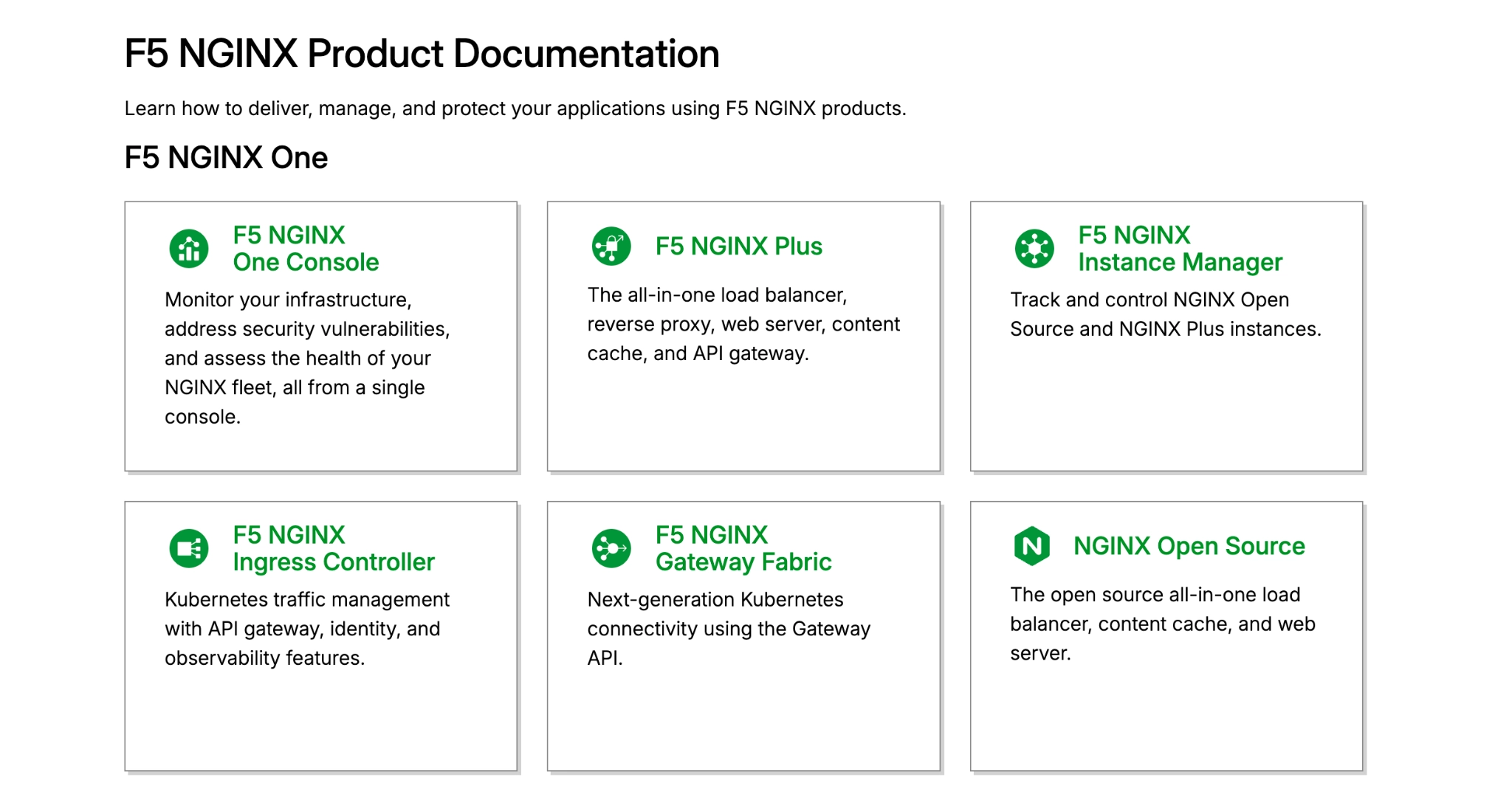Open the F5 NGINX One Console link
Viewport: 1512px width, 791px height.
pos(306,249)
